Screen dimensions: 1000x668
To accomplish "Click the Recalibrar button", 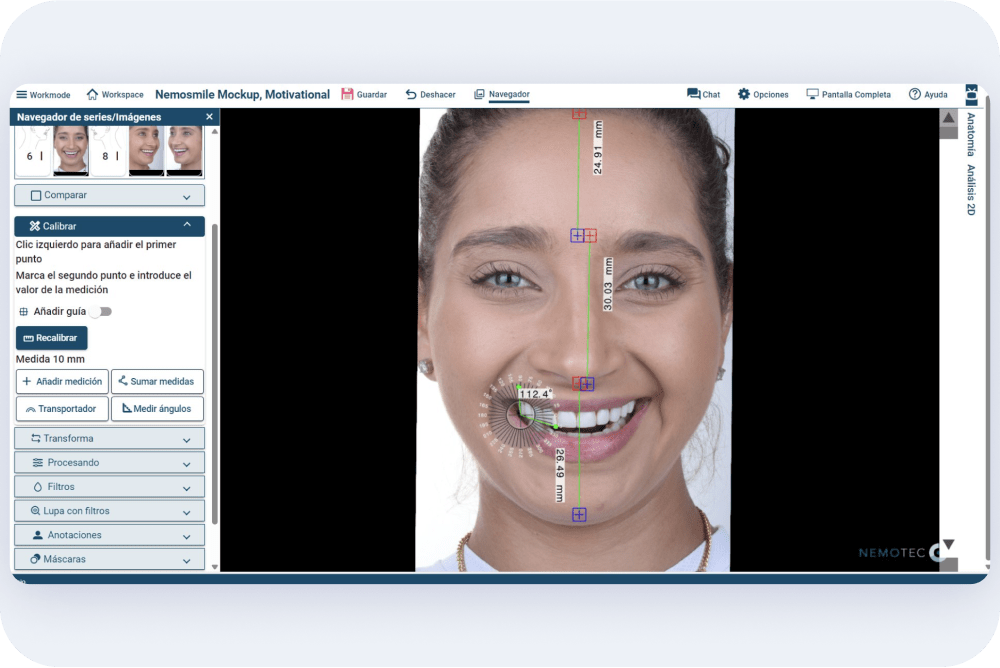I will [52, 338].
